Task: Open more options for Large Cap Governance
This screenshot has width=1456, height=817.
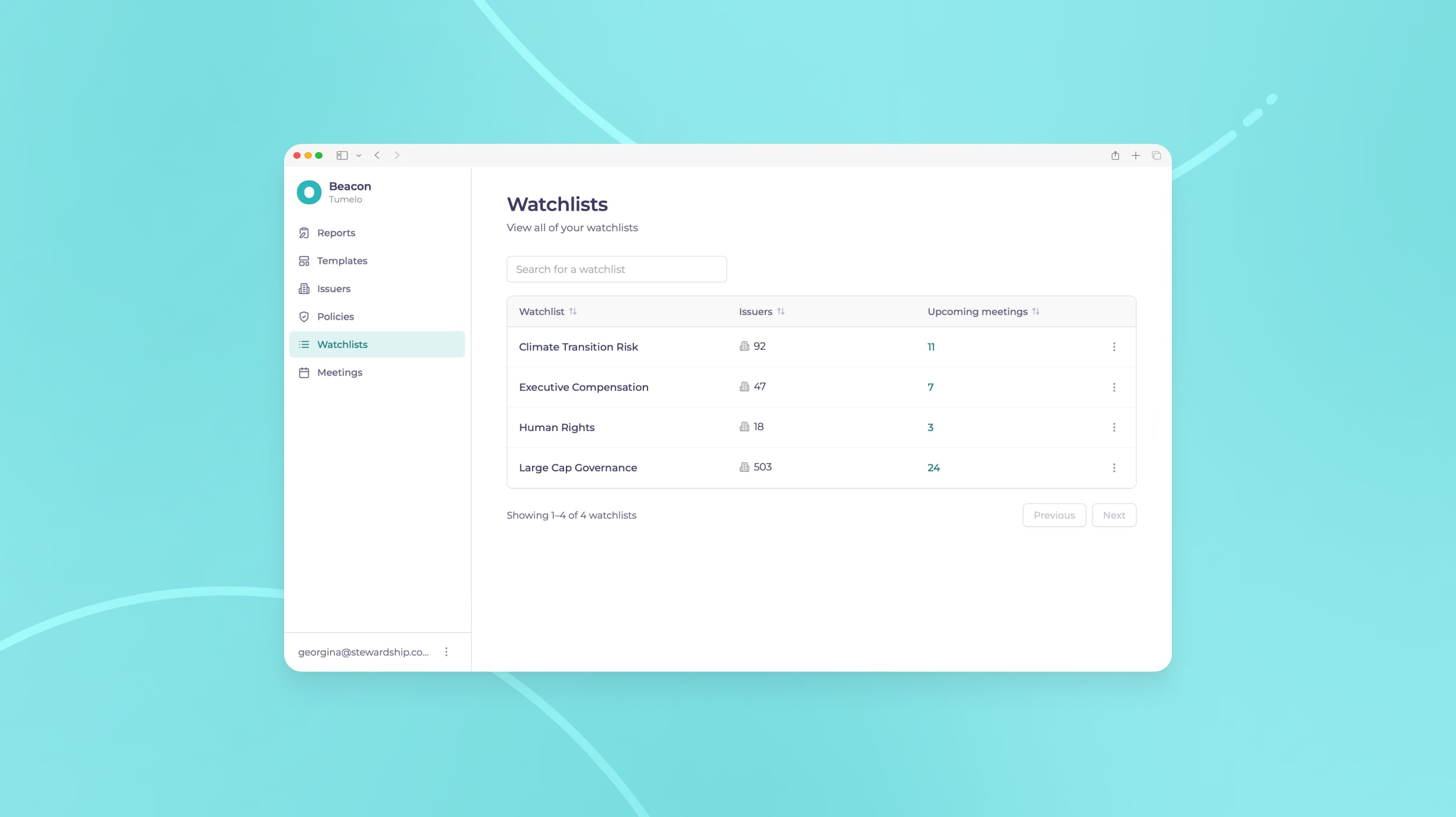Action: (1114, 468)
